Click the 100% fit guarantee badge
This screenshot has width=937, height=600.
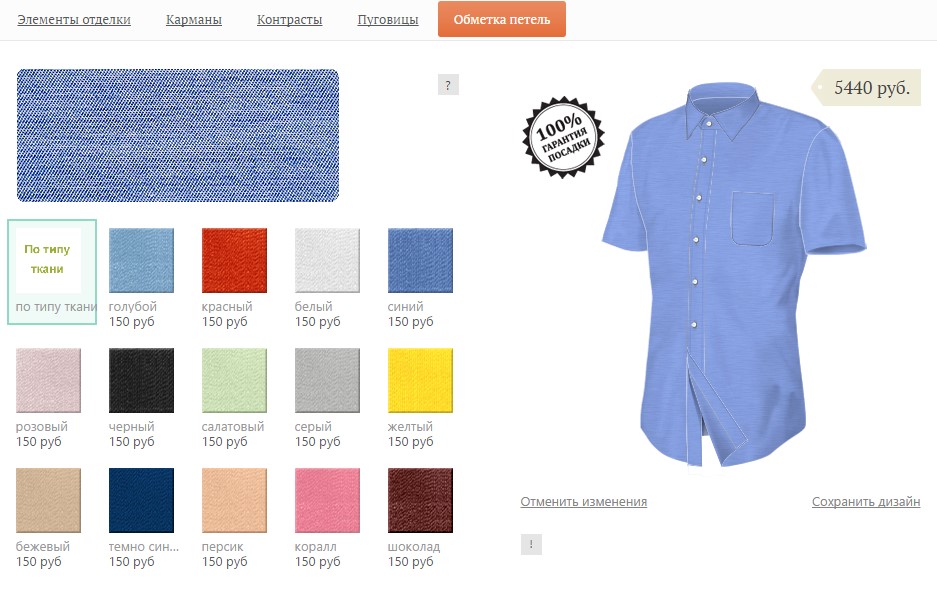(x=563, y=137)
